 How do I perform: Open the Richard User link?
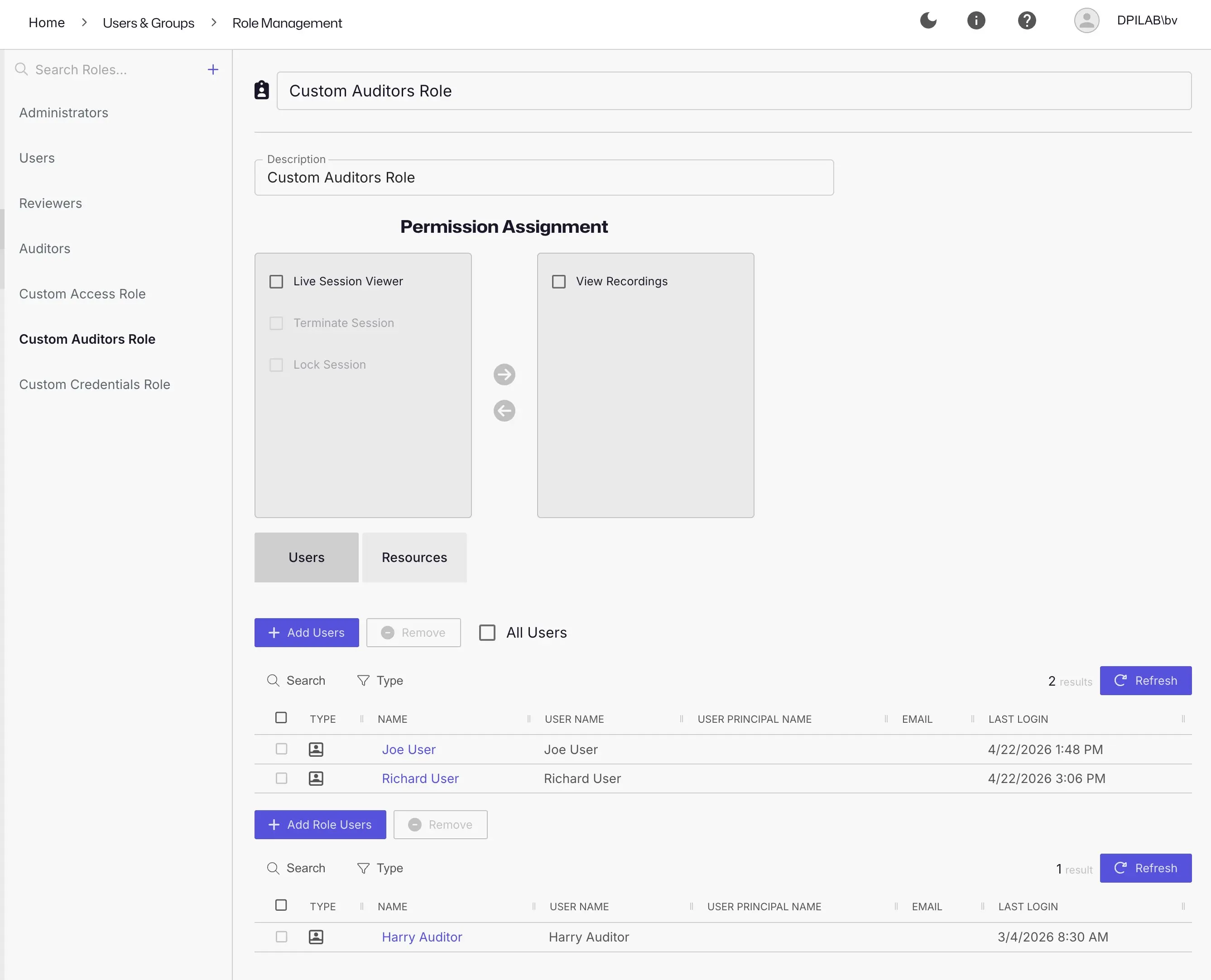coord(420,778)
